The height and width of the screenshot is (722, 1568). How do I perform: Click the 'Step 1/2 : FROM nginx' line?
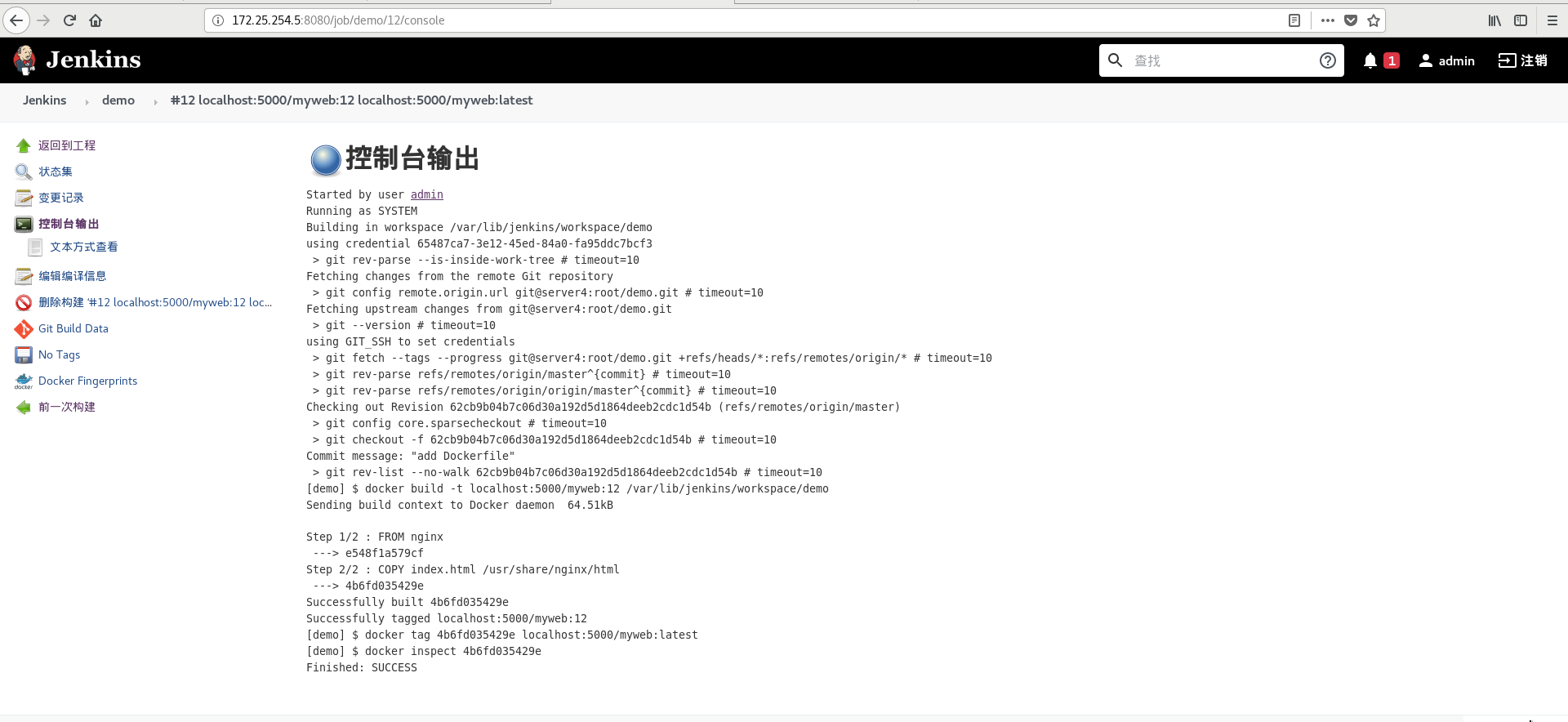pos(375,537)
